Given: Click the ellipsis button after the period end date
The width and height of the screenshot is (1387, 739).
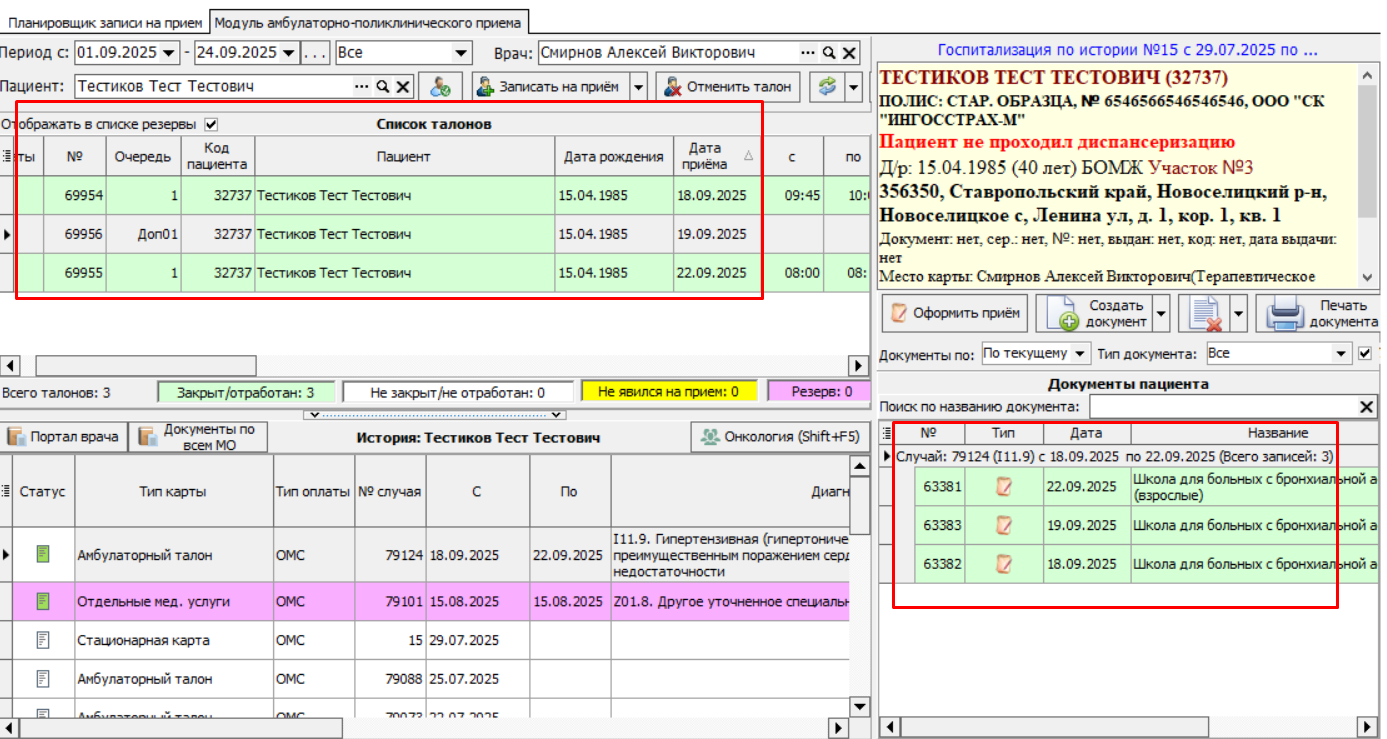Looking at the screenshot, I should [x=316, y=53].
